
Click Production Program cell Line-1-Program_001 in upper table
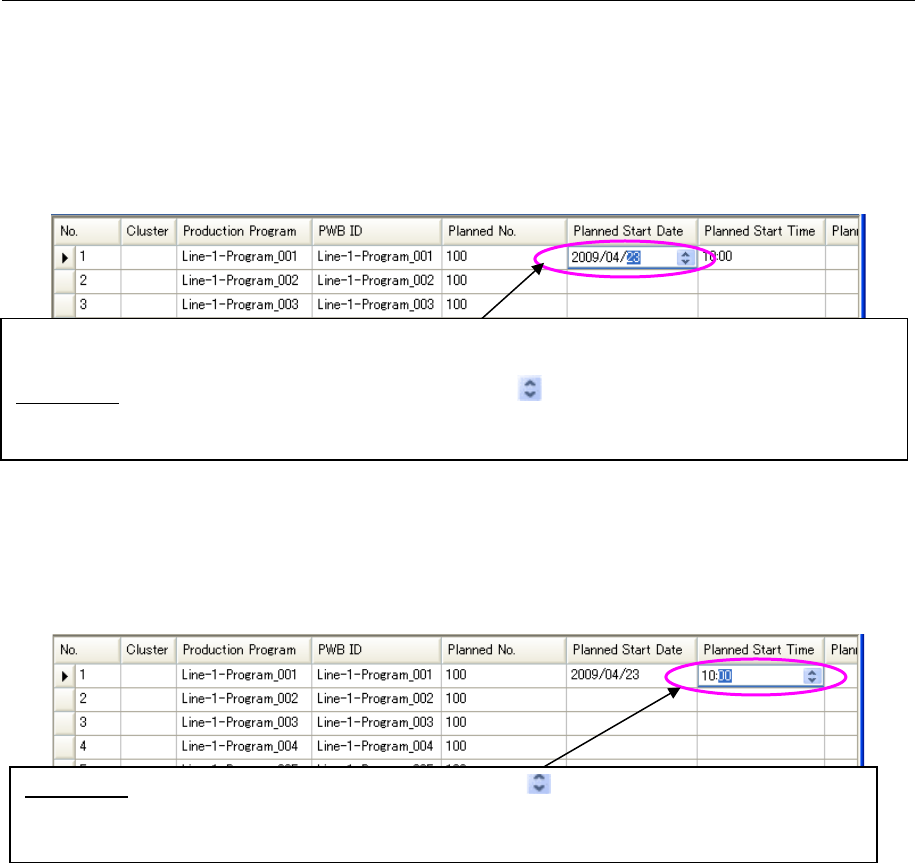tap(244, 257)
